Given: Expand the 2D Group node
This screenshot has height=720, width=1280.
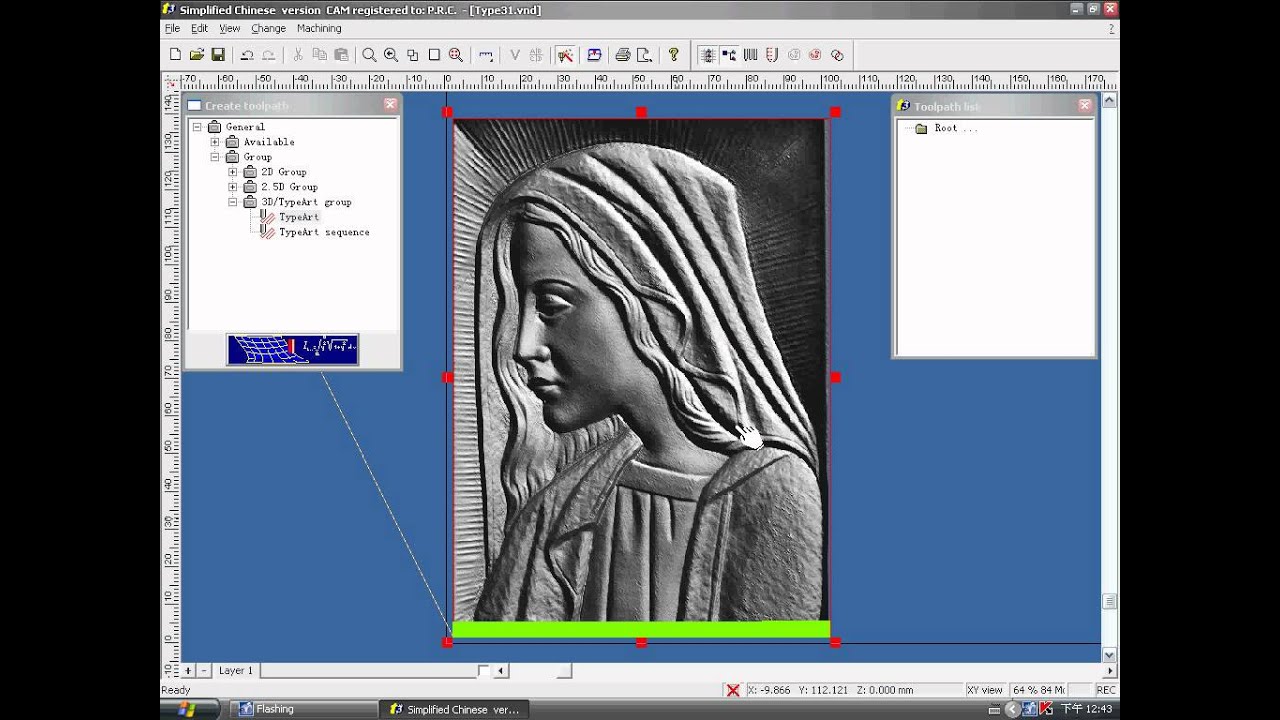Looking at the screenshot, I should click(232, 172).
